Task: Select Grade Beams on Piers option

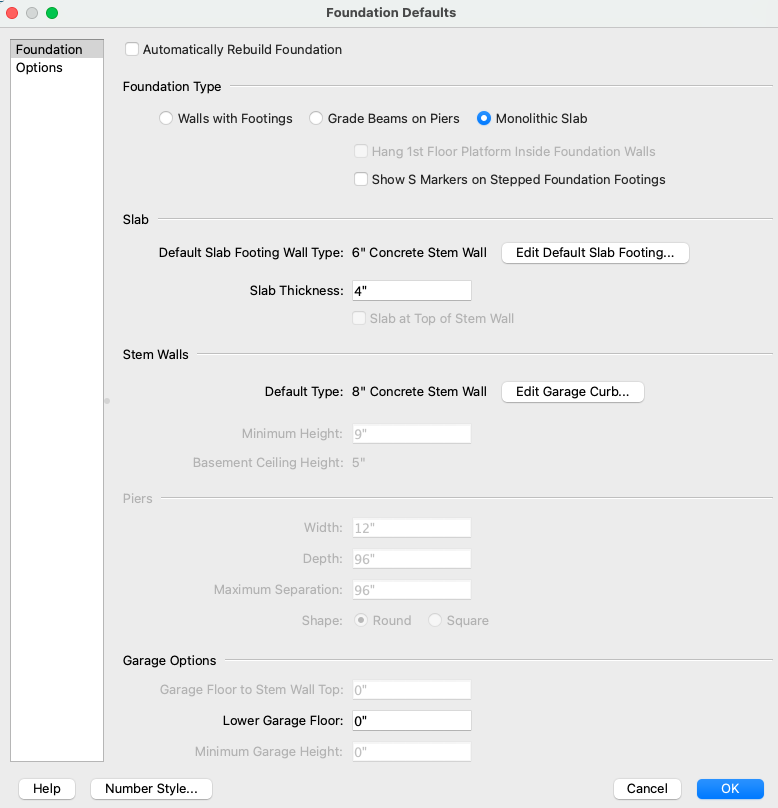Action: (x=316, y=118)
